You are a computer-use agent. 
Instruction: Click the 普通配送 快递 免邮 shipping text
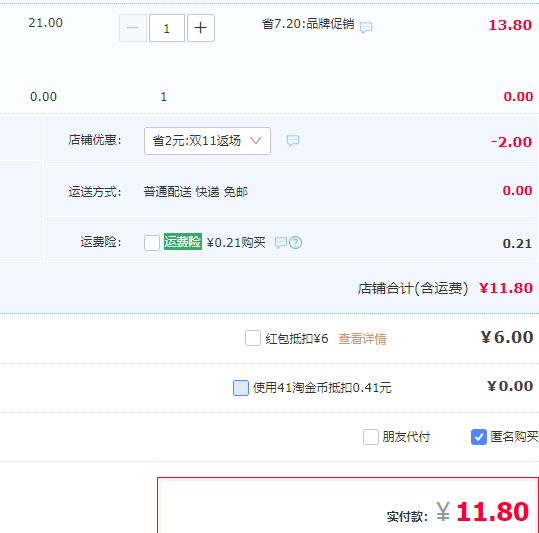[x=196, y=191]
